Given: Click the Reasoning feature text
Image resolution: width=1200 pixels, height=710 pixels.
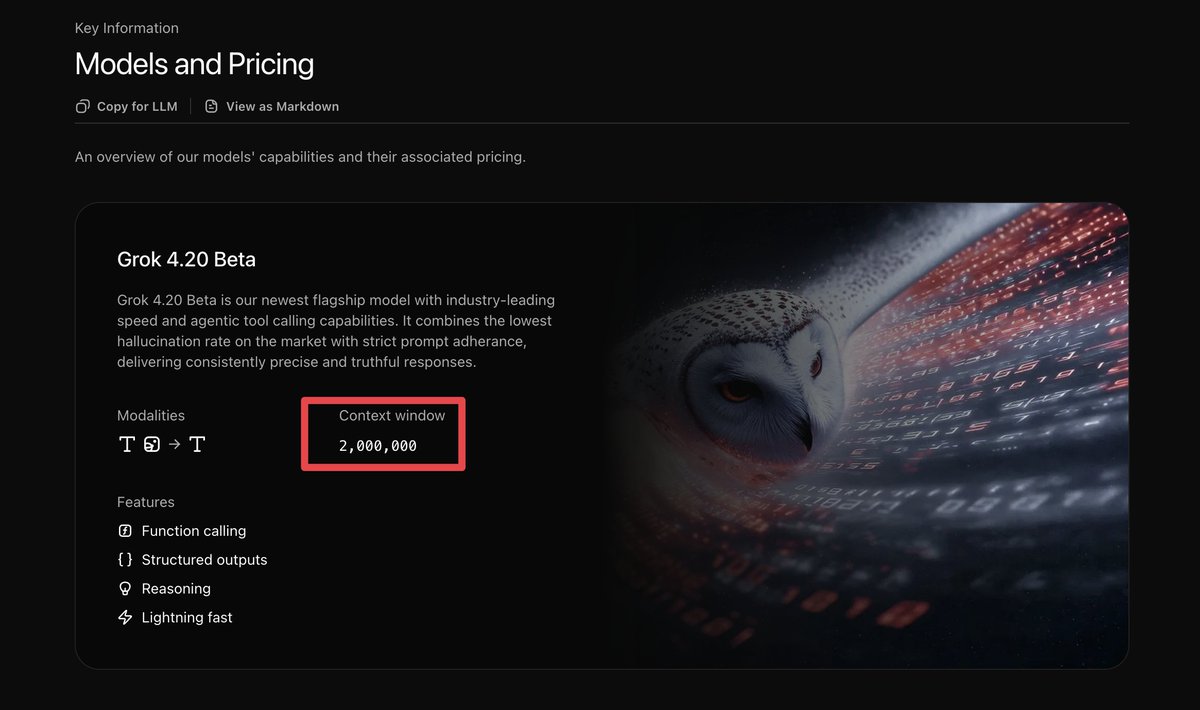Looking at the screenshot, I should (x=176, y=589).
